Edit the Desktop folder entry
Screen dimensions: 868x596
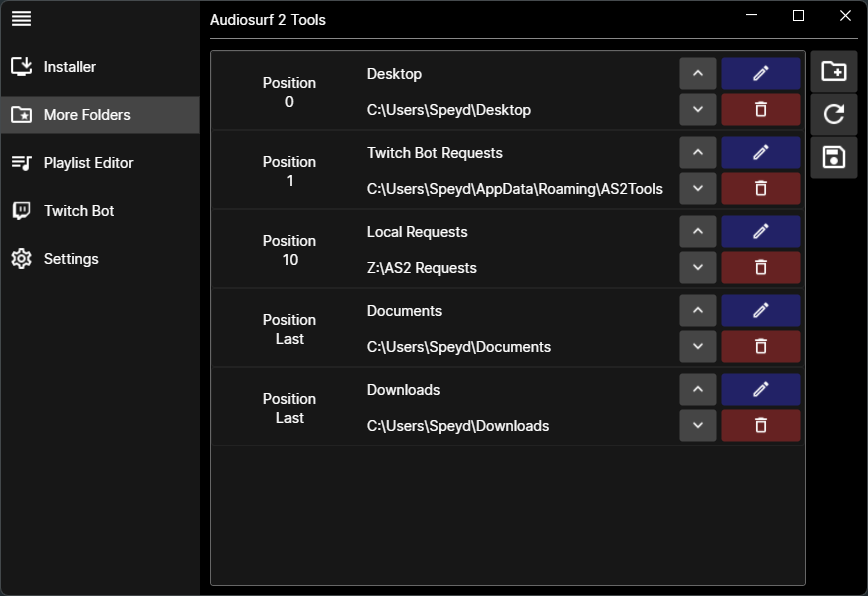(x=761, y=74)
